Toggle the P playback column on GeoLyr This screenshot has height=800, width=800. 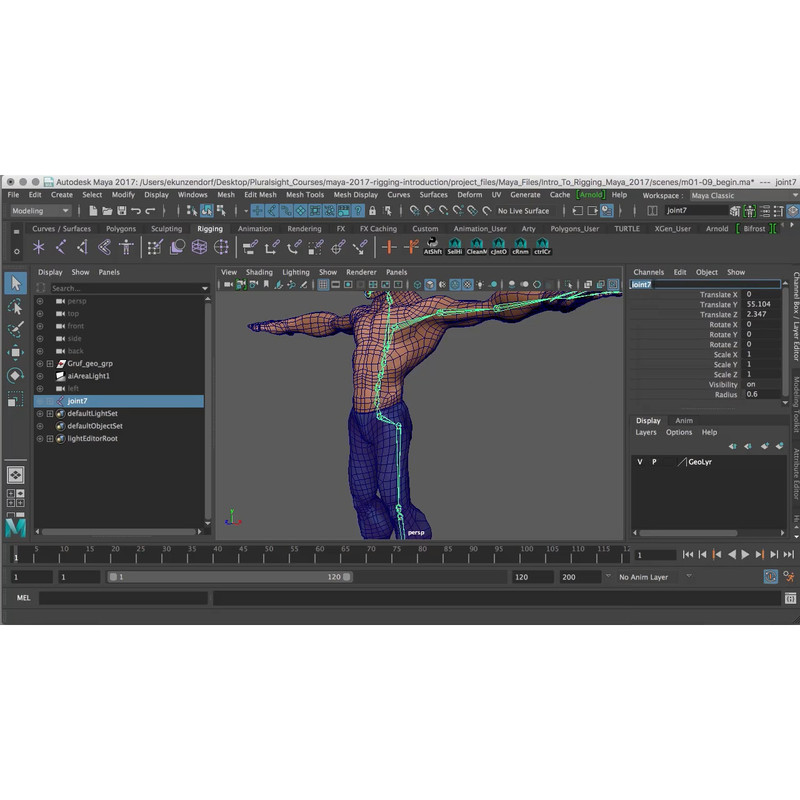click(x=654, y=462)
